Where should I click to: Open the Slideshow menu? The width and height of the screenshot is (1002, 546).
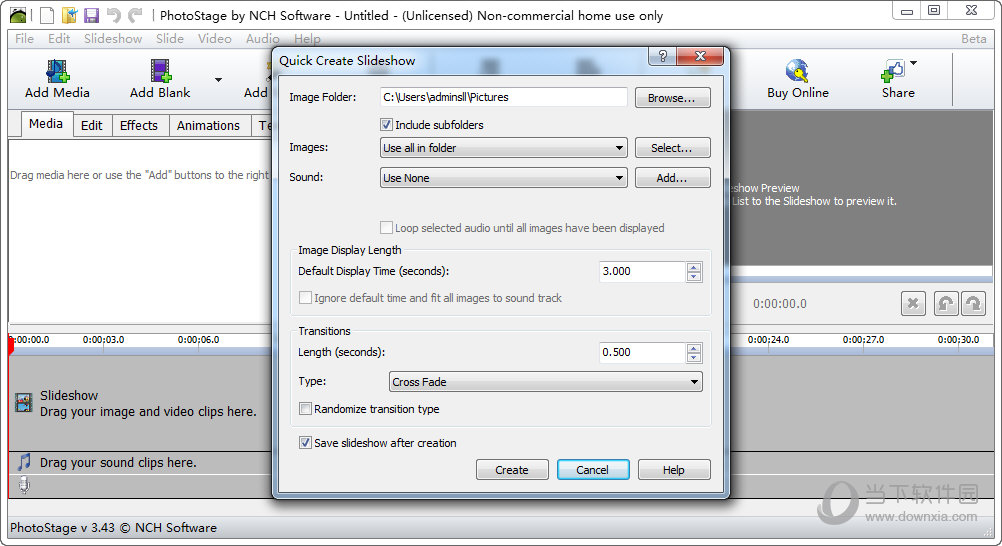click(113, 38)
